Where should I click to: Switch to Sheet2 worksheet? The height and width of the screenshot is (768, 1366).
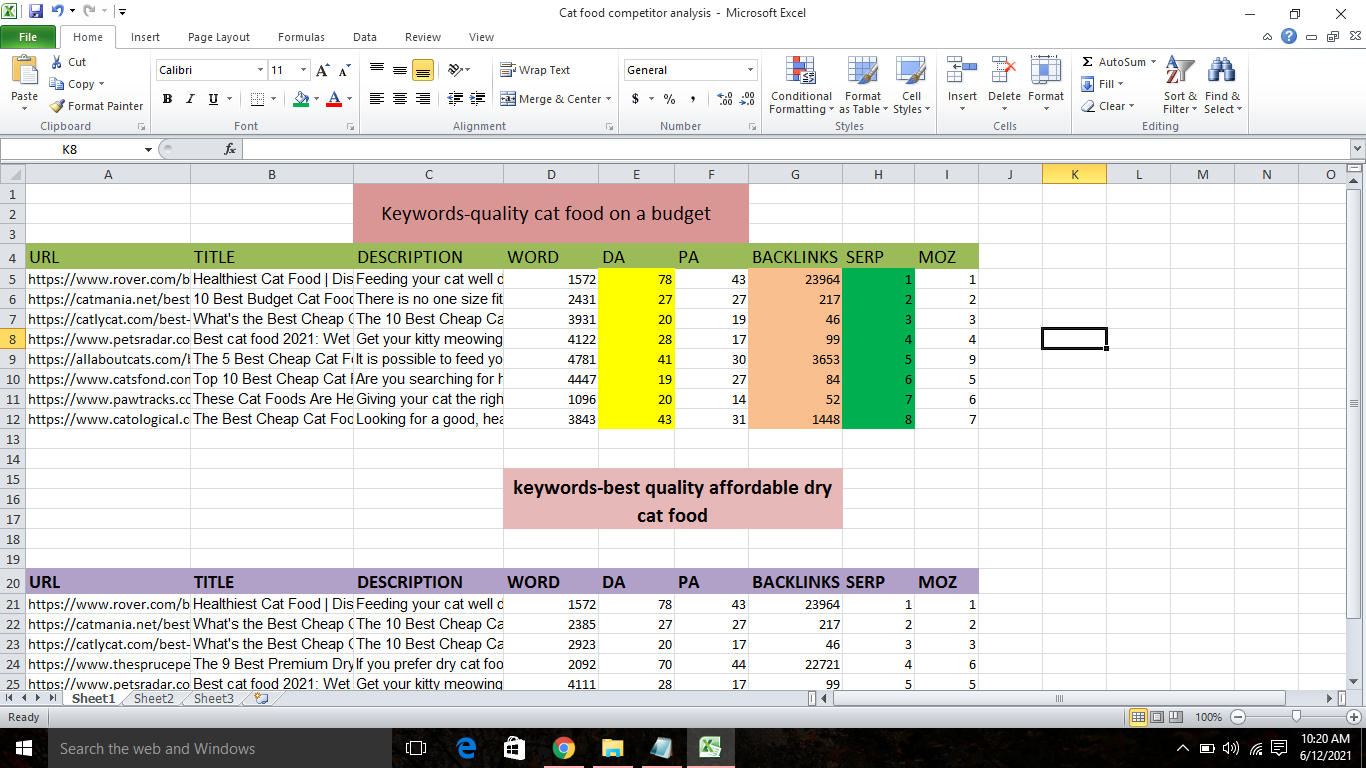click(x=152, y=698)
